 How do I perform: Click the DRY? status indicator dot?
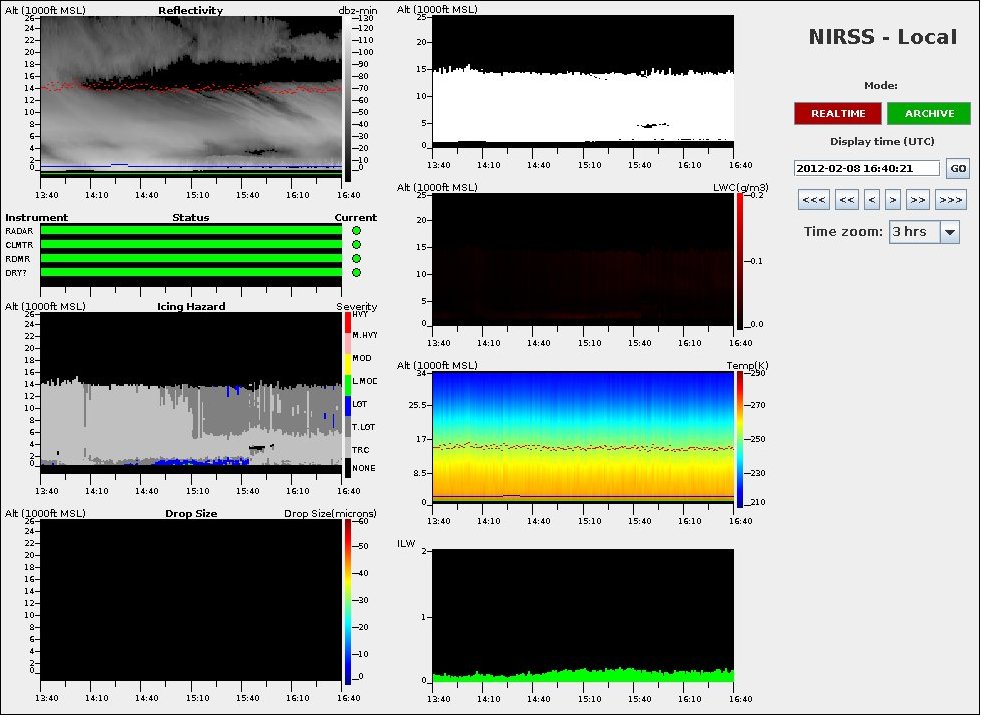coord(356,272)
